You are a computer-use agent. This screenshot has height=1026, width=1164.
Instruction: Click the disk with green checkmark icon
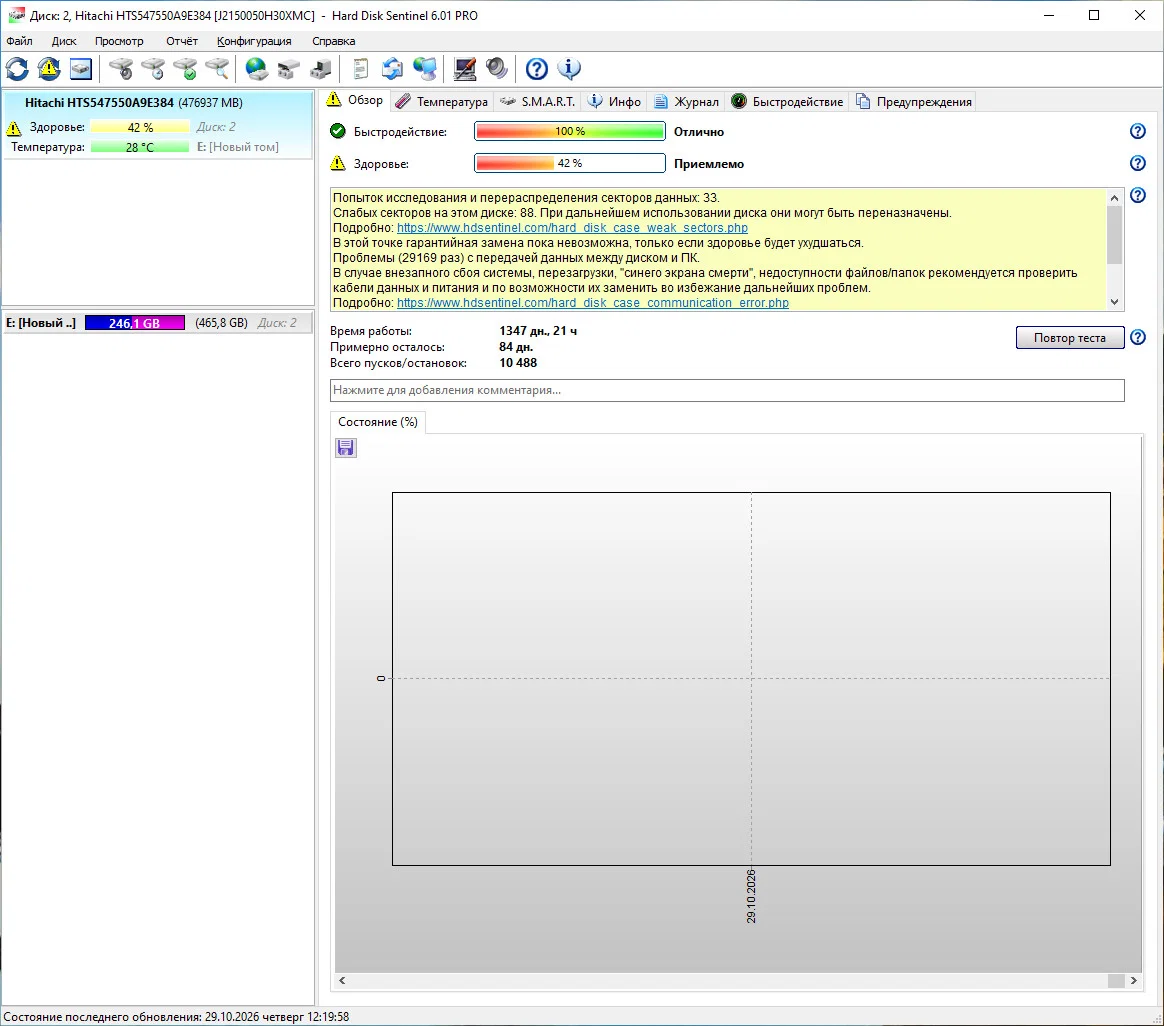pos(185,69)
